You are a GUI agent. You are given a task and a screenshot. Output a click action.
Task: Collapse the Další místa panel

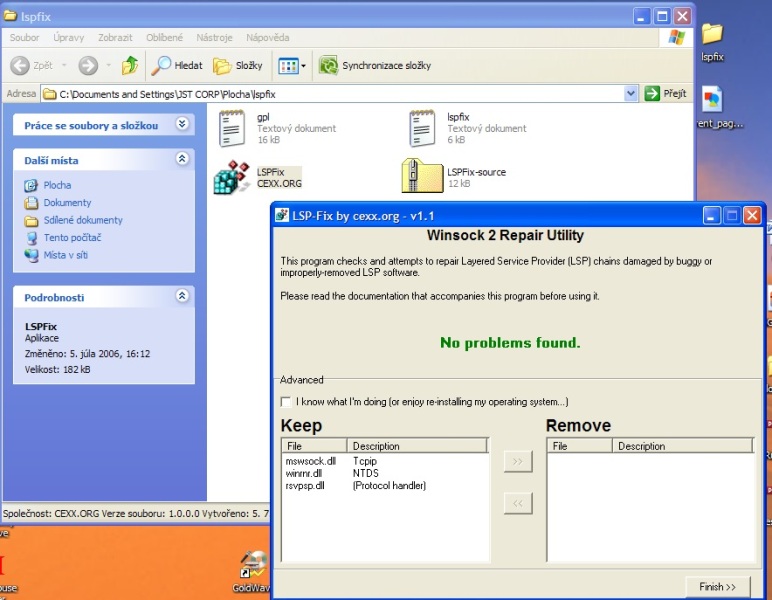(x=182, y=159)
